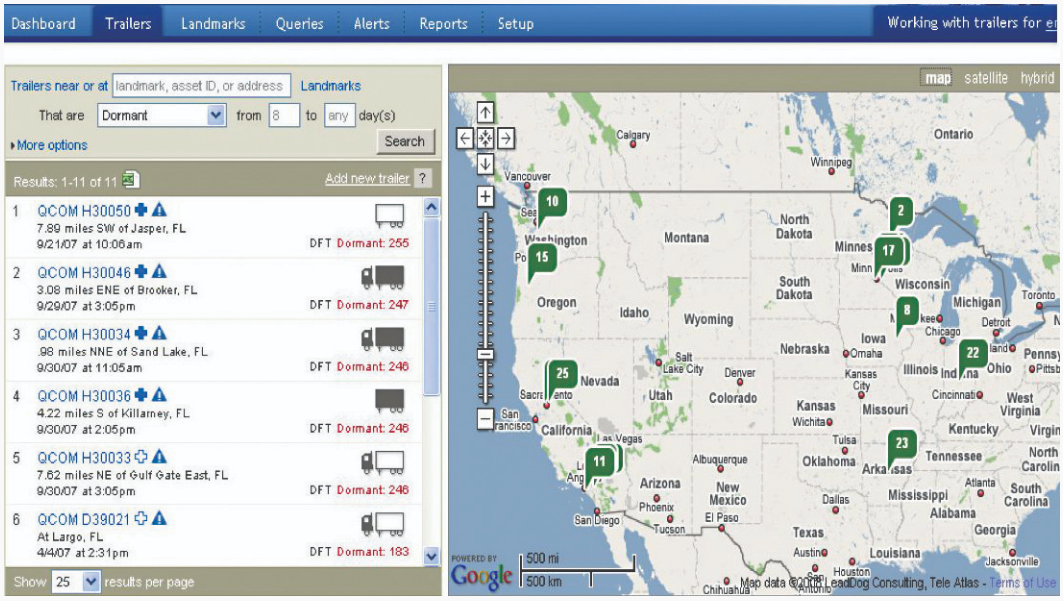
Task: Switch map to satellite view
Action: point(985,78)
